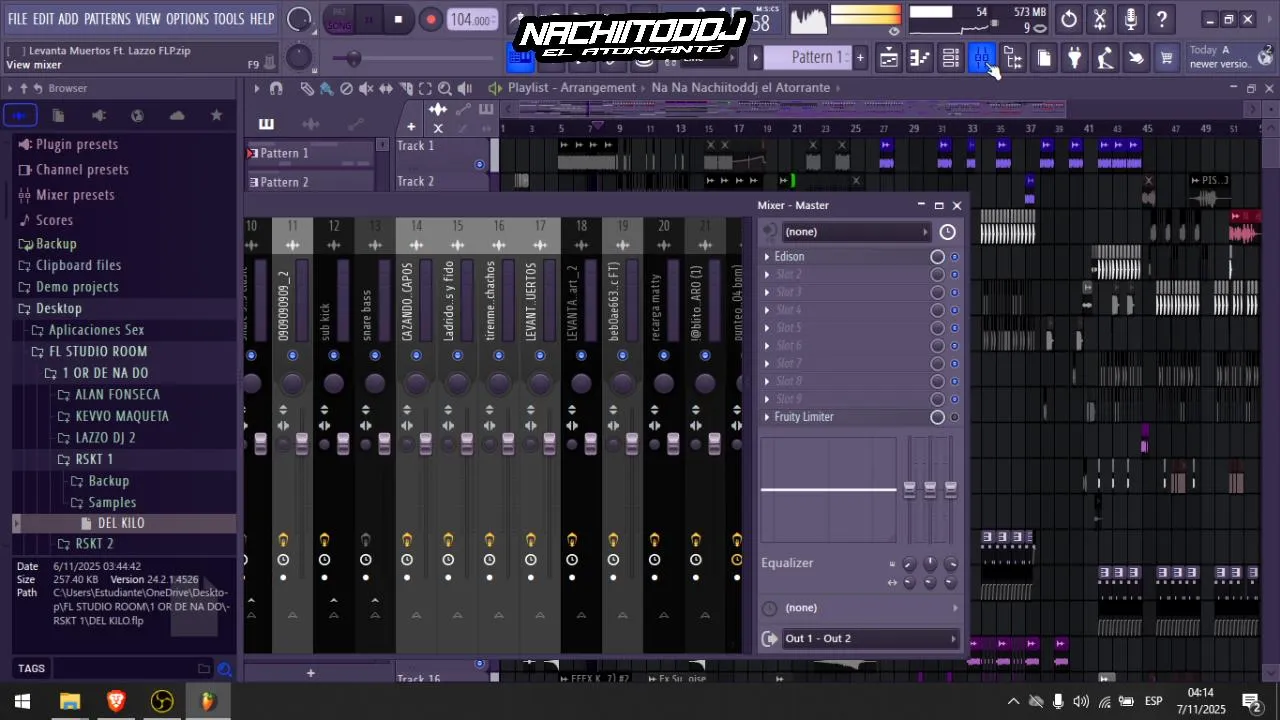Open the EDIT menu

pyautogui.click(x=43, y=19)
